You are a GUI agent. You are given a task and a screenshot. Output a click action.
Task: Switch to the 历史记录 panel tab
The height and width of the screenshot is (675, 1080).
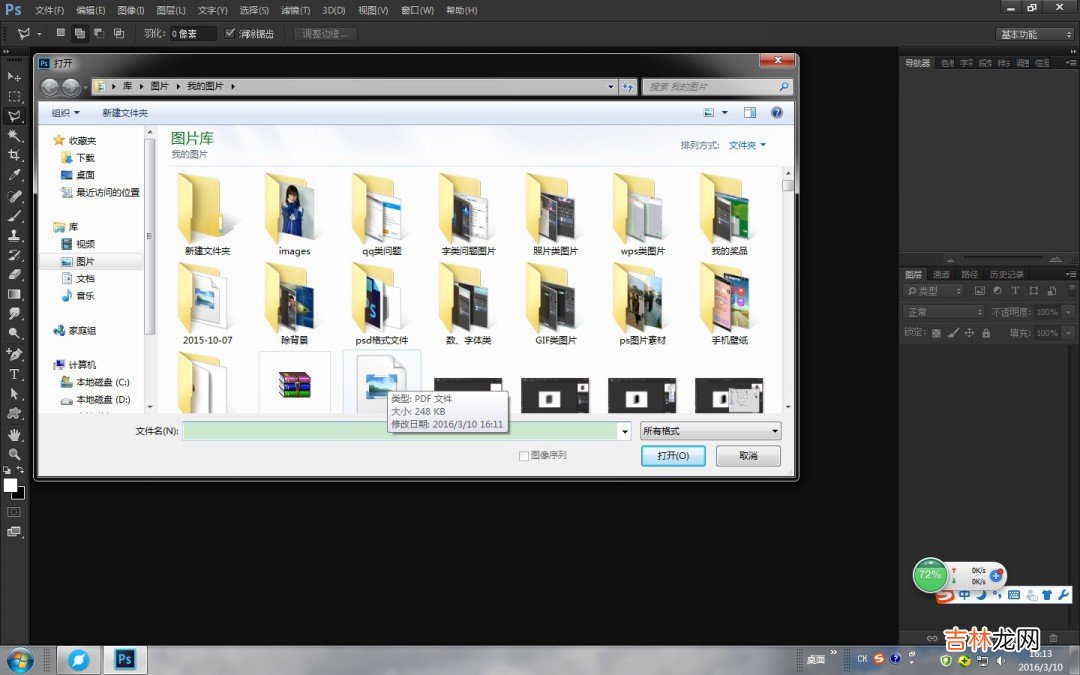[1006, 274]
